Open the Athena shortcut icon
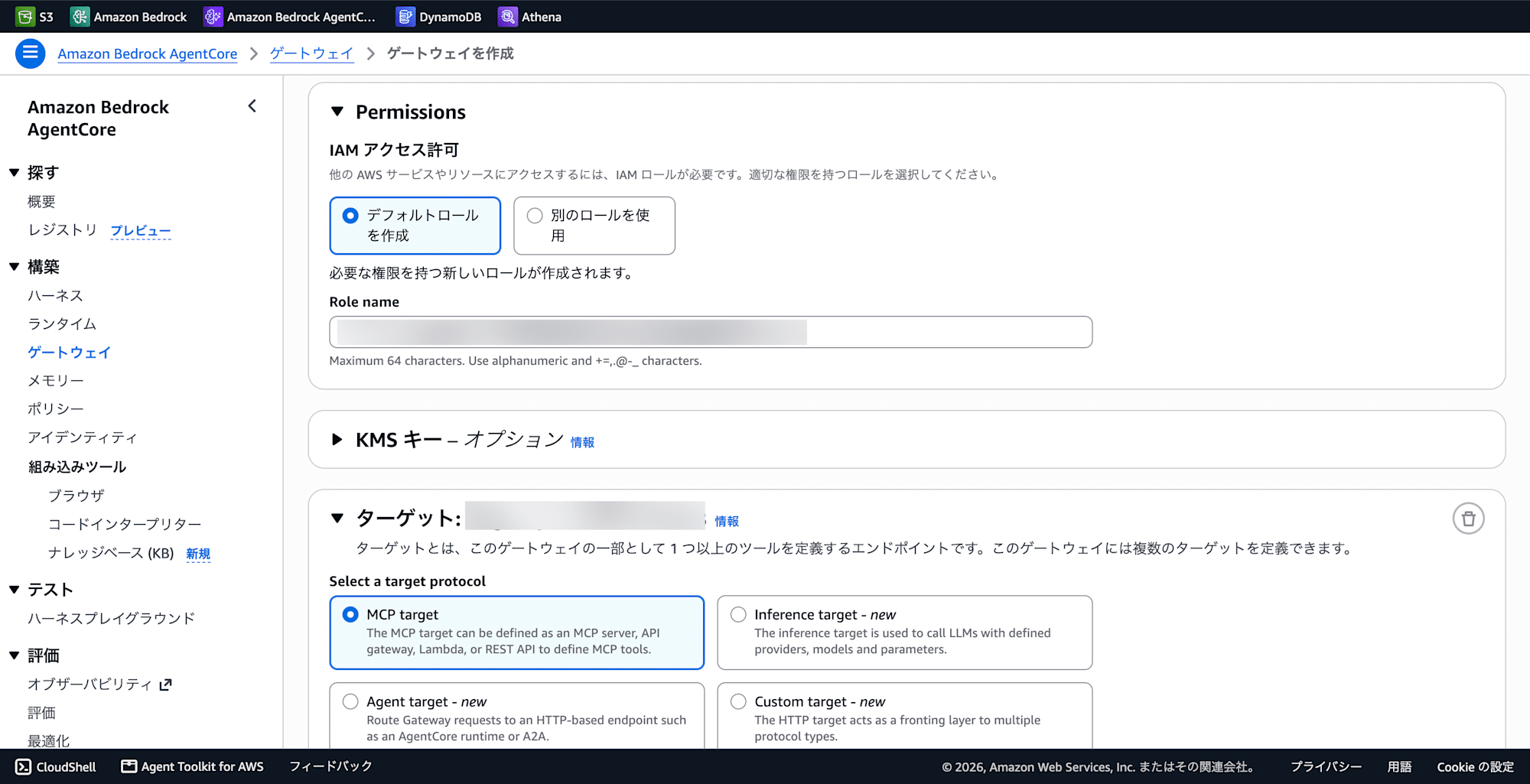Image resolution: width=1530 pixels, height=784 pixels. (x=507, y=16)
